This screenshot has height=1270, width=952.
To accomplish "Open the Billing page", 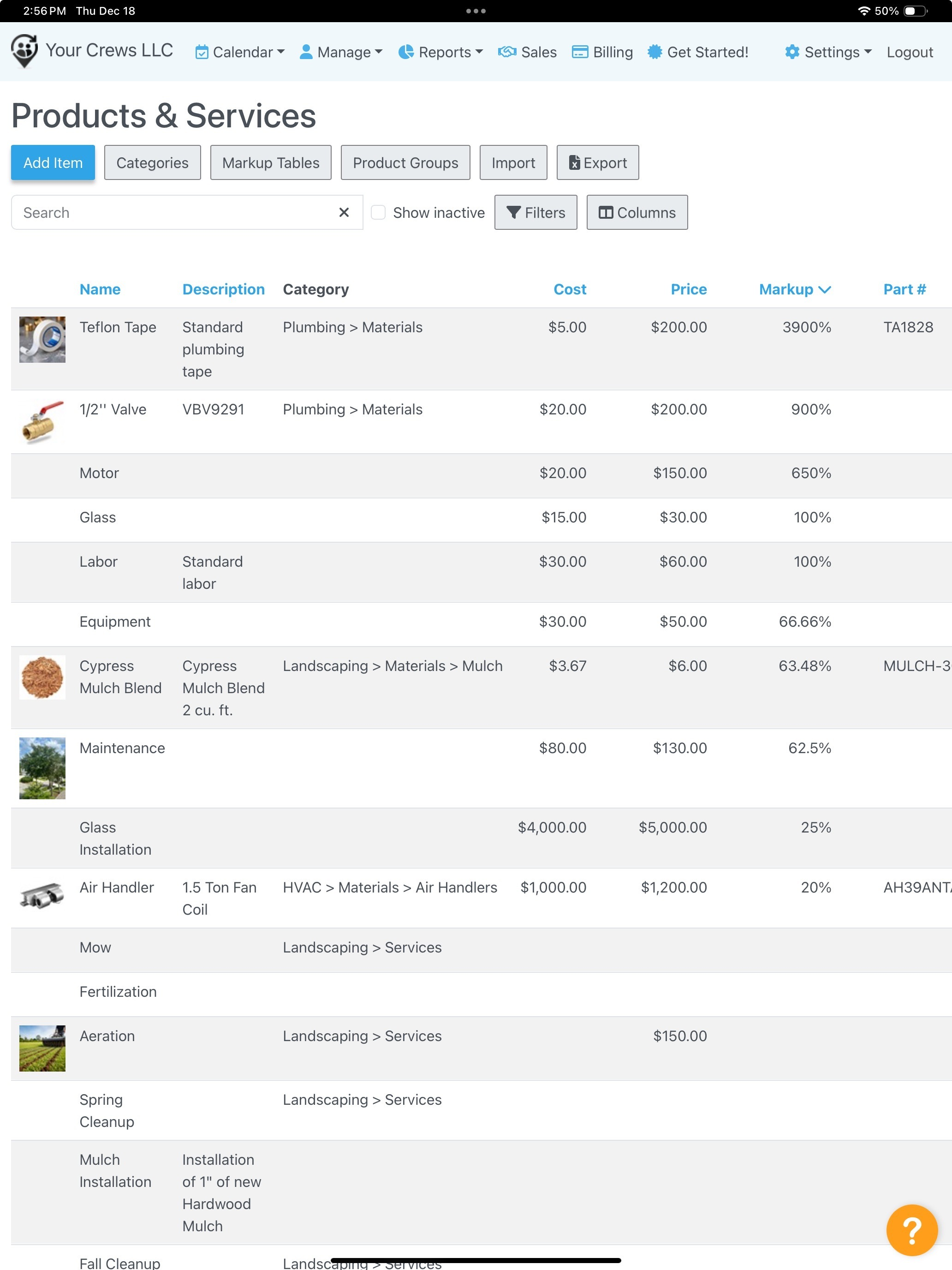I will pyautogui.click(x=602, y=52).
